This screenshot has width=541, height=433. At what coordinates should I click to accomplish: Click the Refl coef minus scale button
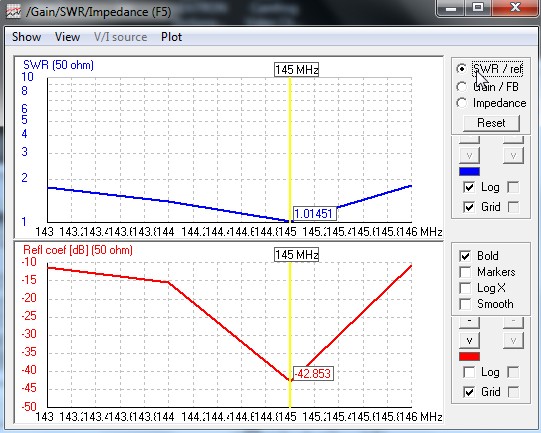tap(469, 322)
